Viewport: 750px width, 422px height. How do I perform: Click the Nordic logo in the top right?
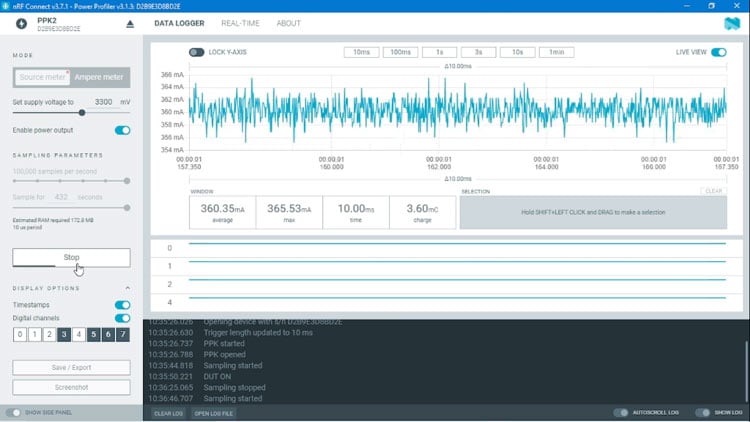point(731,23)
